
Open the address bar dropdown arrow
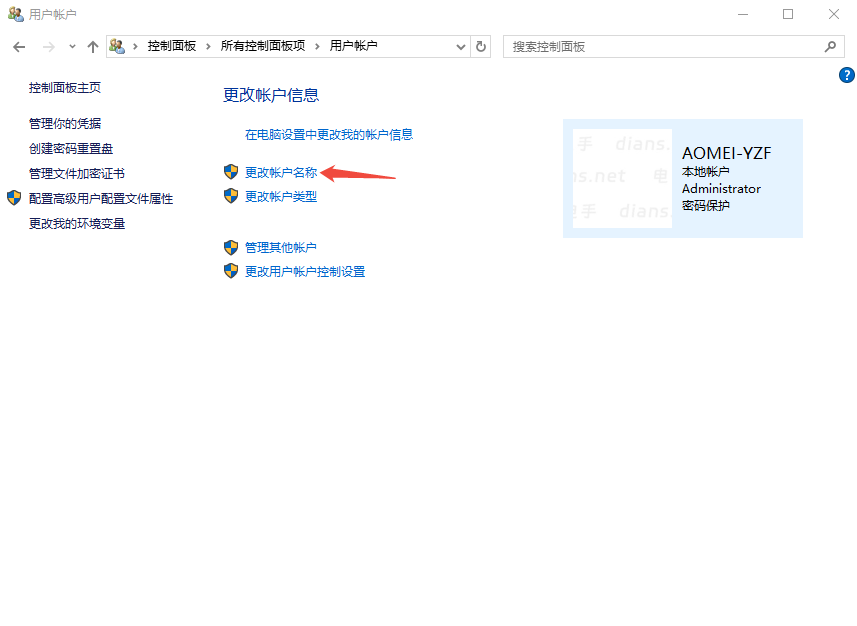460,46
